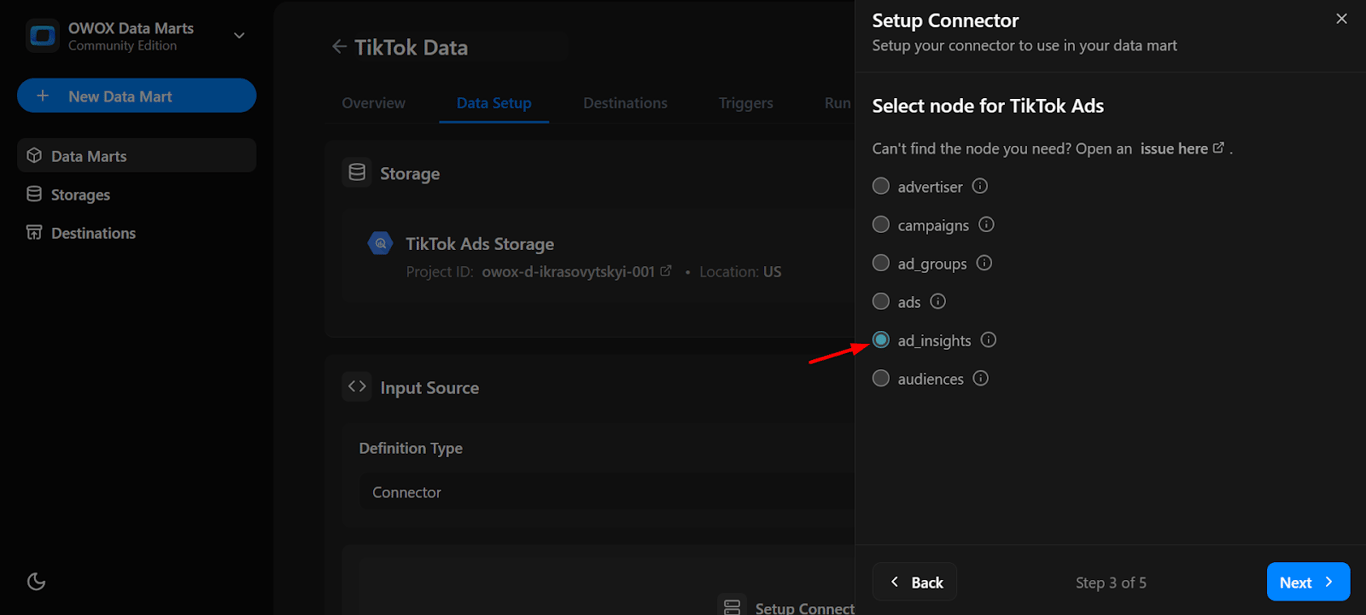Viewport: 1366px width, 615px height.
Task: Open Data Marts in the sidebar
Action: pyautogui.click(x=137, y=156)
